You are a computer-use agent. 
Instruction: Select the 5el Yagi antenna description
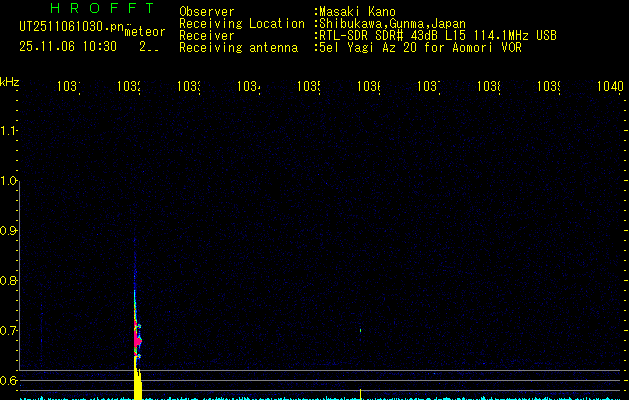point(420,48)
